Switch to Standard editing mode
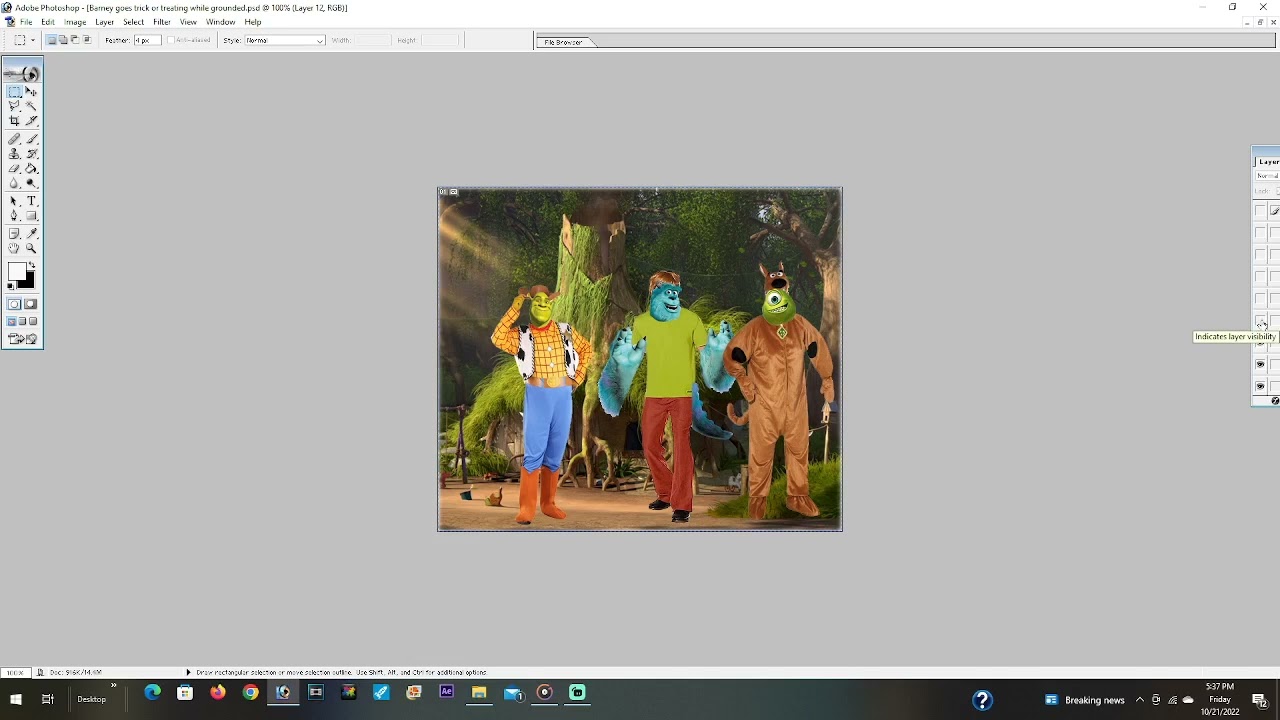This screenshot has height=720, width=1280. pyautogui.click(x=15, y=303)
